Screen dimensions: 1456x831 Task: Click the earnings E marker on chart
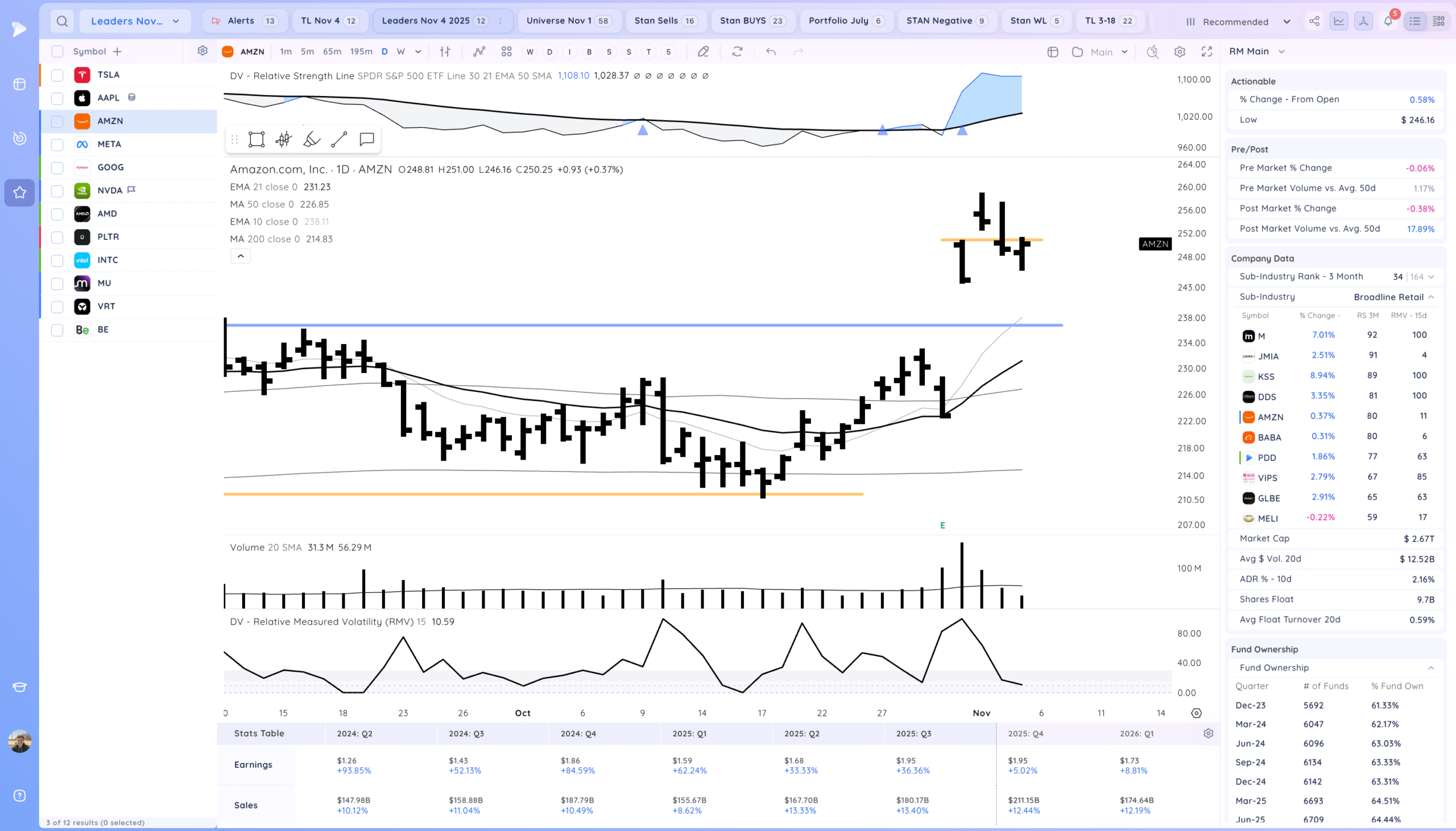click(942, 525)
